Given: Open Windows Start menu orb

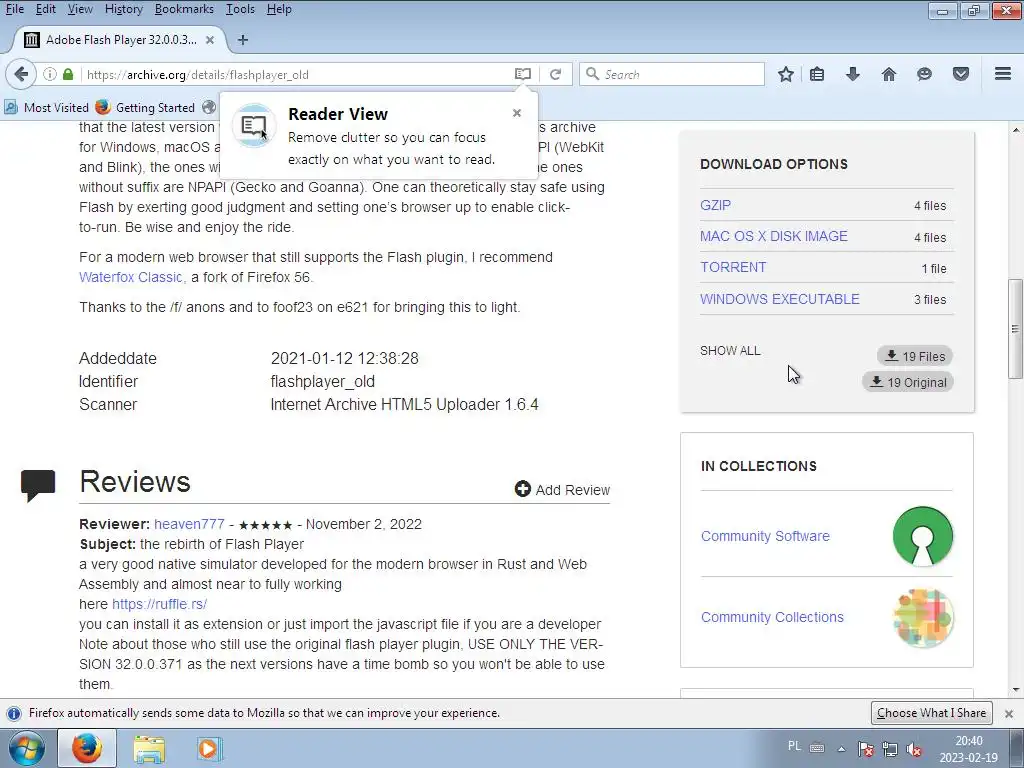Looking at the screenshot, I should click(x=26, y=748).
